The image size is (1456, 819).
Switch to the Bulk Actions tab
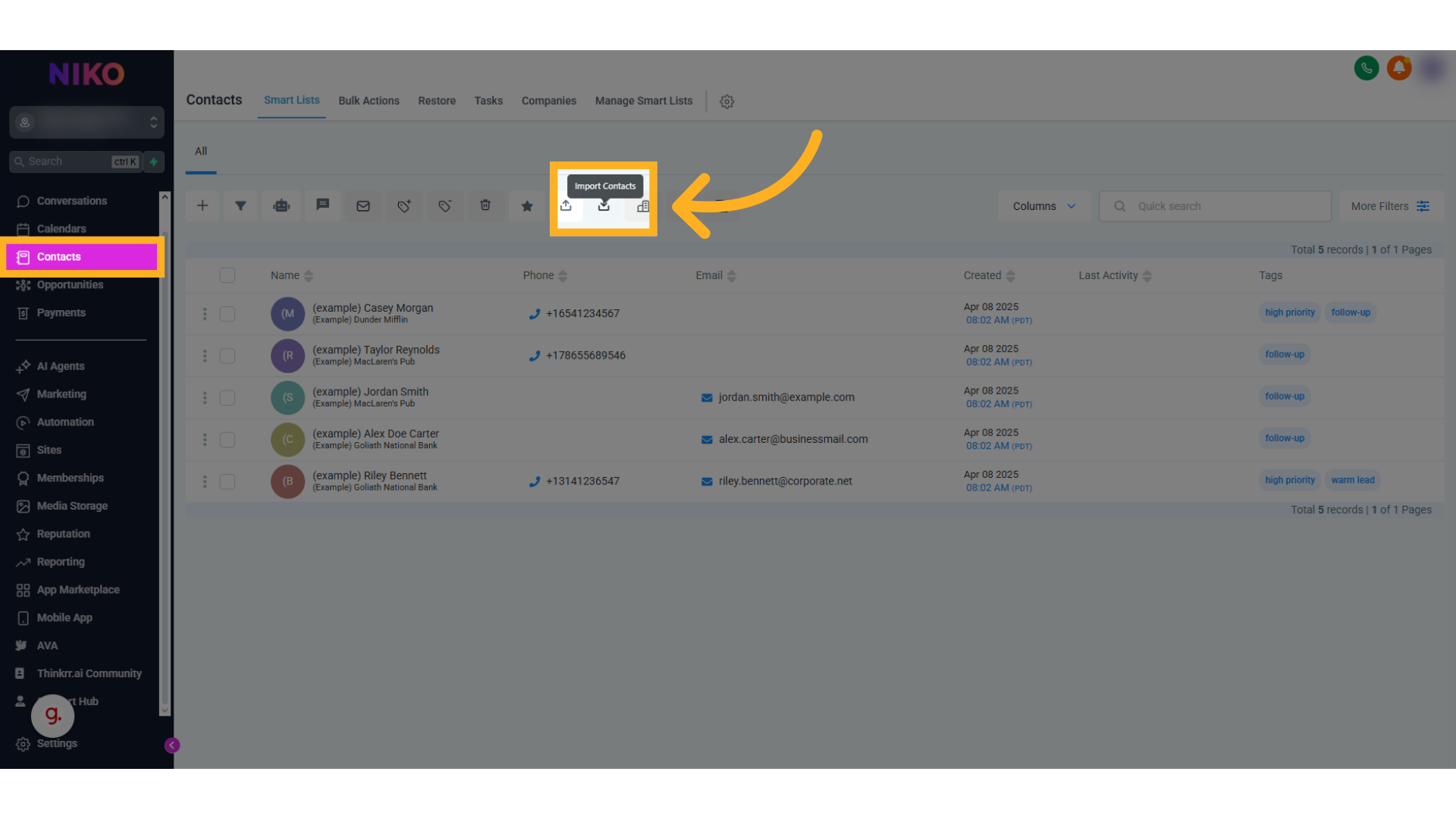click(369, 101)
